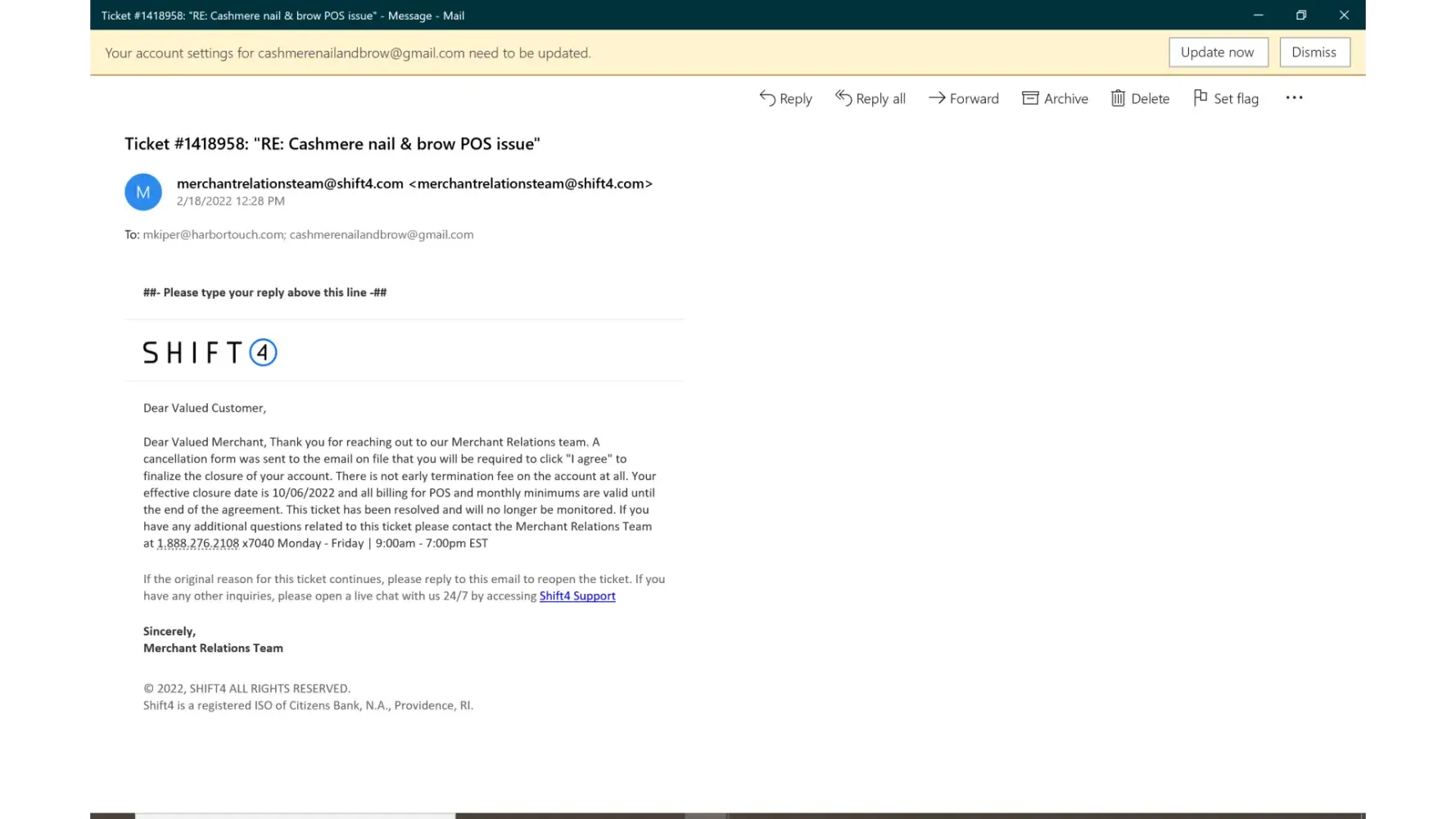Click the email subject Ticket #1418958 heading
Image resolution: width=1456 pixels, height=819 pixels.
click(332, 144)
